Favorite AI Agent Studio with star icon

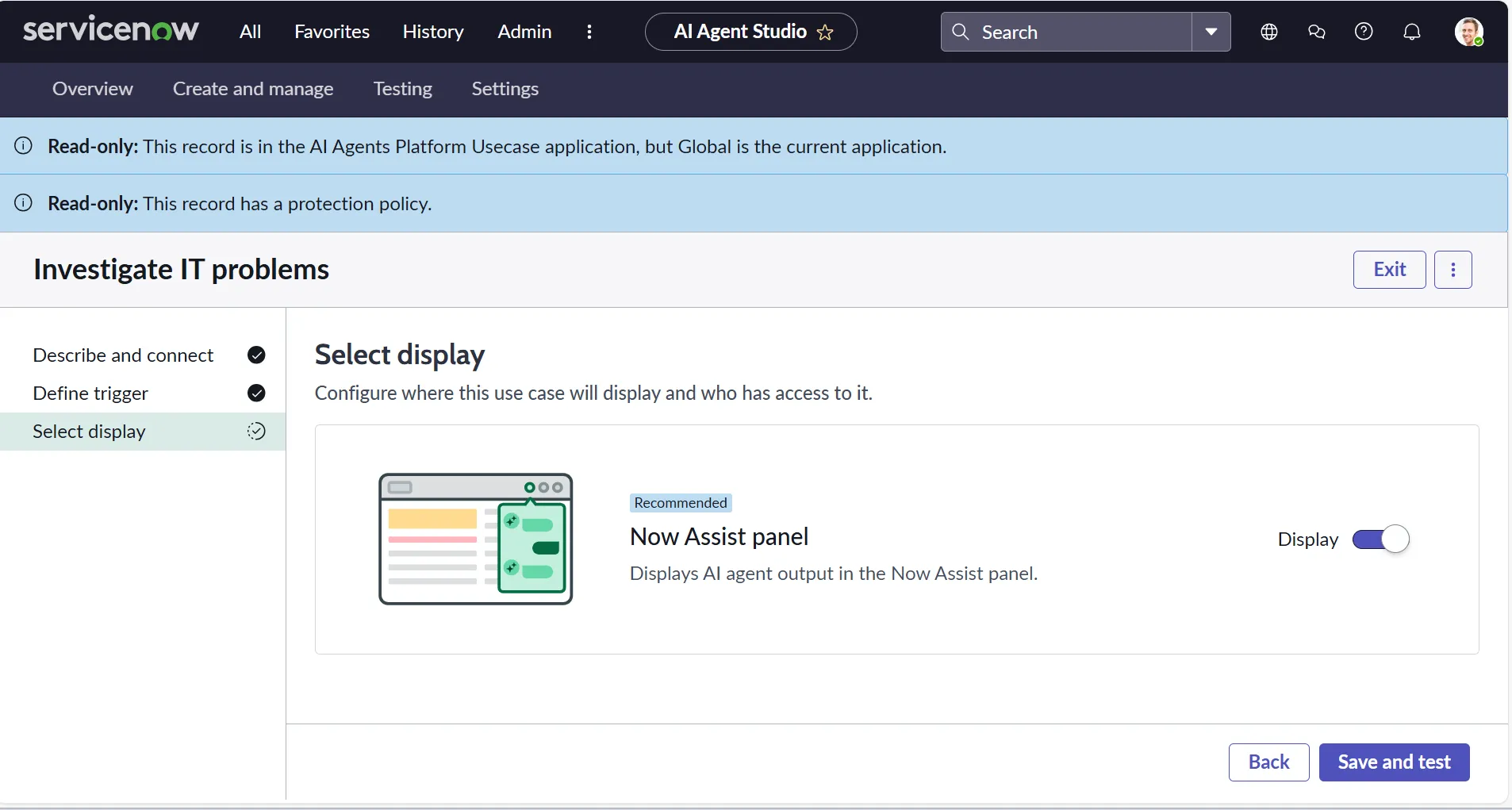(x=825, y=33)
